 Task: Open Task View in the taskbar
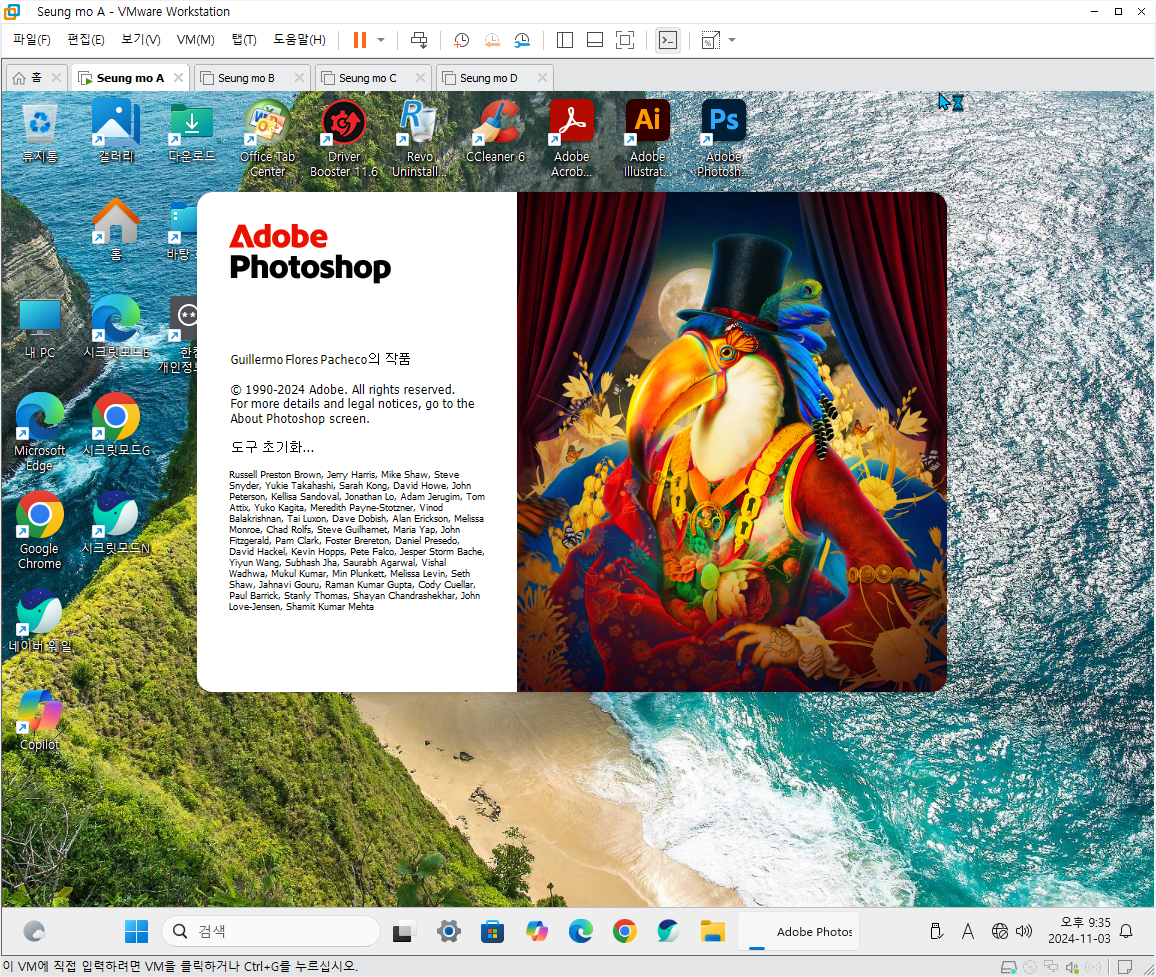pos(403,931)
